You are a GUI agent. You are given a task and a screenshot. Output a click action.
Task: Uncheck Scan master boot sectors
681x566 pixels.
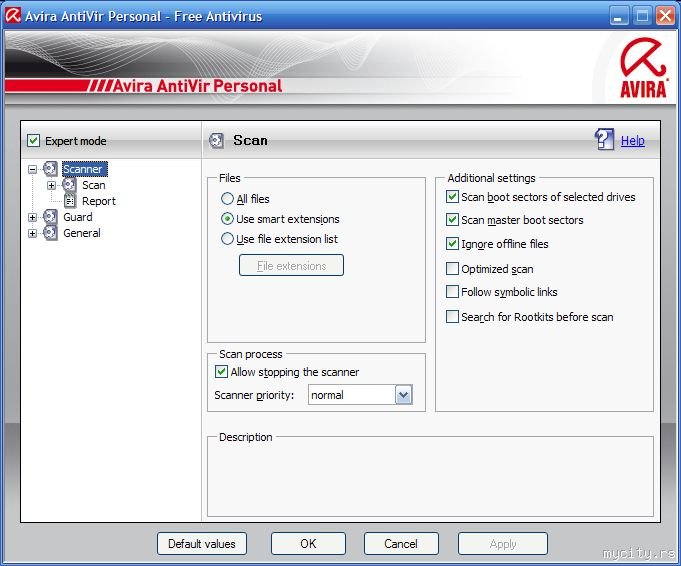tap(452, 219)
